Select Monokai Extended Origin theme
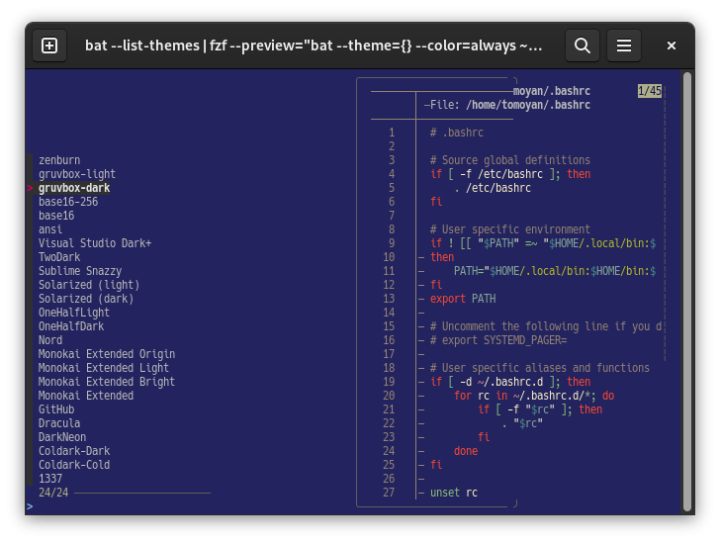Viewport: 720px width, 543px height. [x=106, y=354]
